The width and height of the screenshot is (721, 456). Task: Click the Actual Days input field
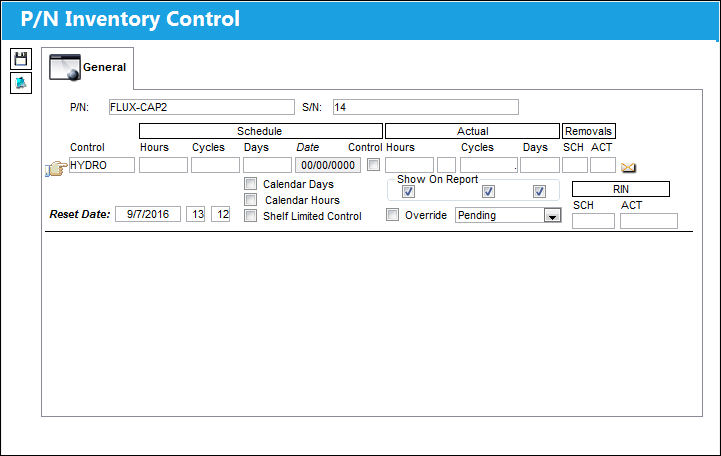pyautogui.click(x=540, y=165)
